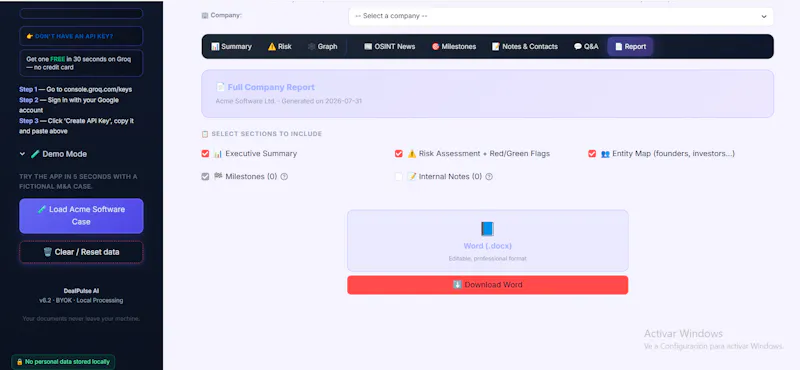The width and height of the screenshot is (800, 370).
Task: Click the warning icon beside Risk Assessment label
Action: point(412,154)
